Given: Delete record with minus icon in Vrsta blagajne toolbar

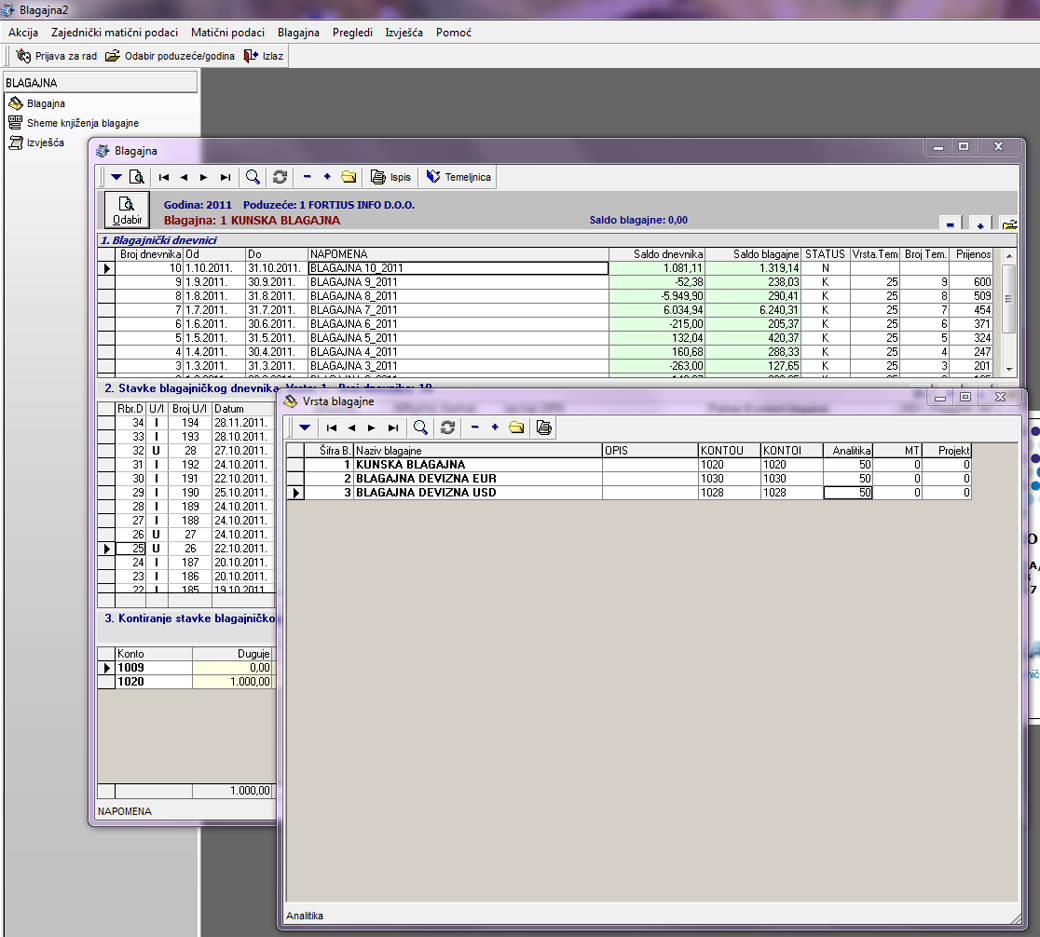Looking at the screenshot, I should point(475,428).
